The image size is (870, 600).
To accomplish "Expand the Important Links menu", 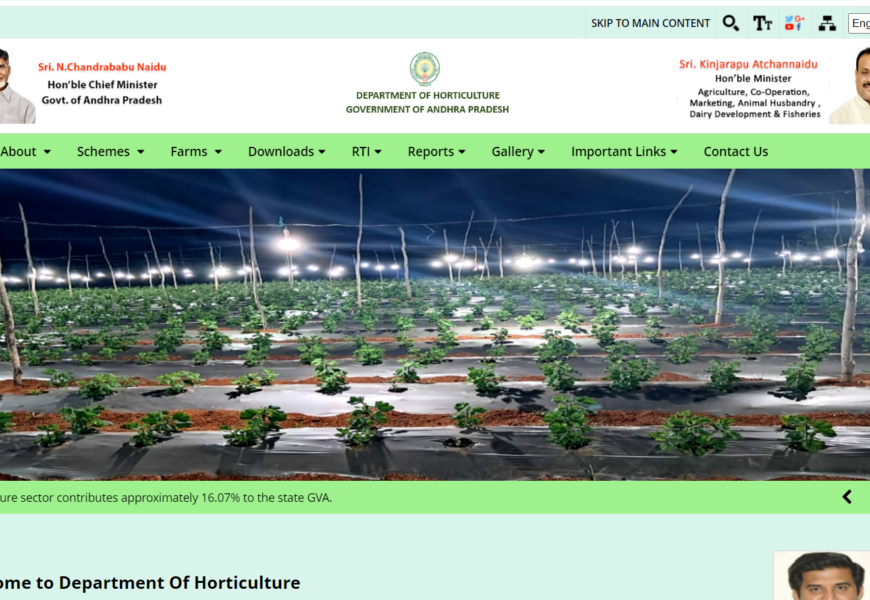I will (624, 152).
